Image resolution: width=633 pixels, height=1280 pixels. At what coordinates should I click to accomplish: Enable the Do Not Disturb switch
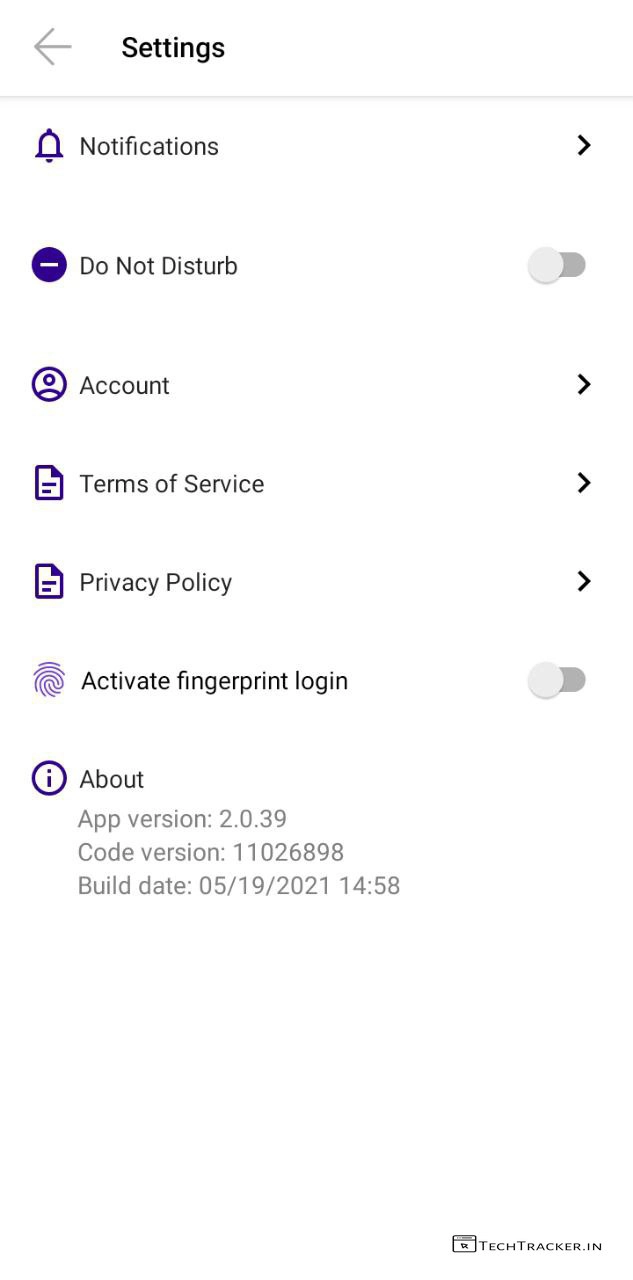[x=557, y=265]
